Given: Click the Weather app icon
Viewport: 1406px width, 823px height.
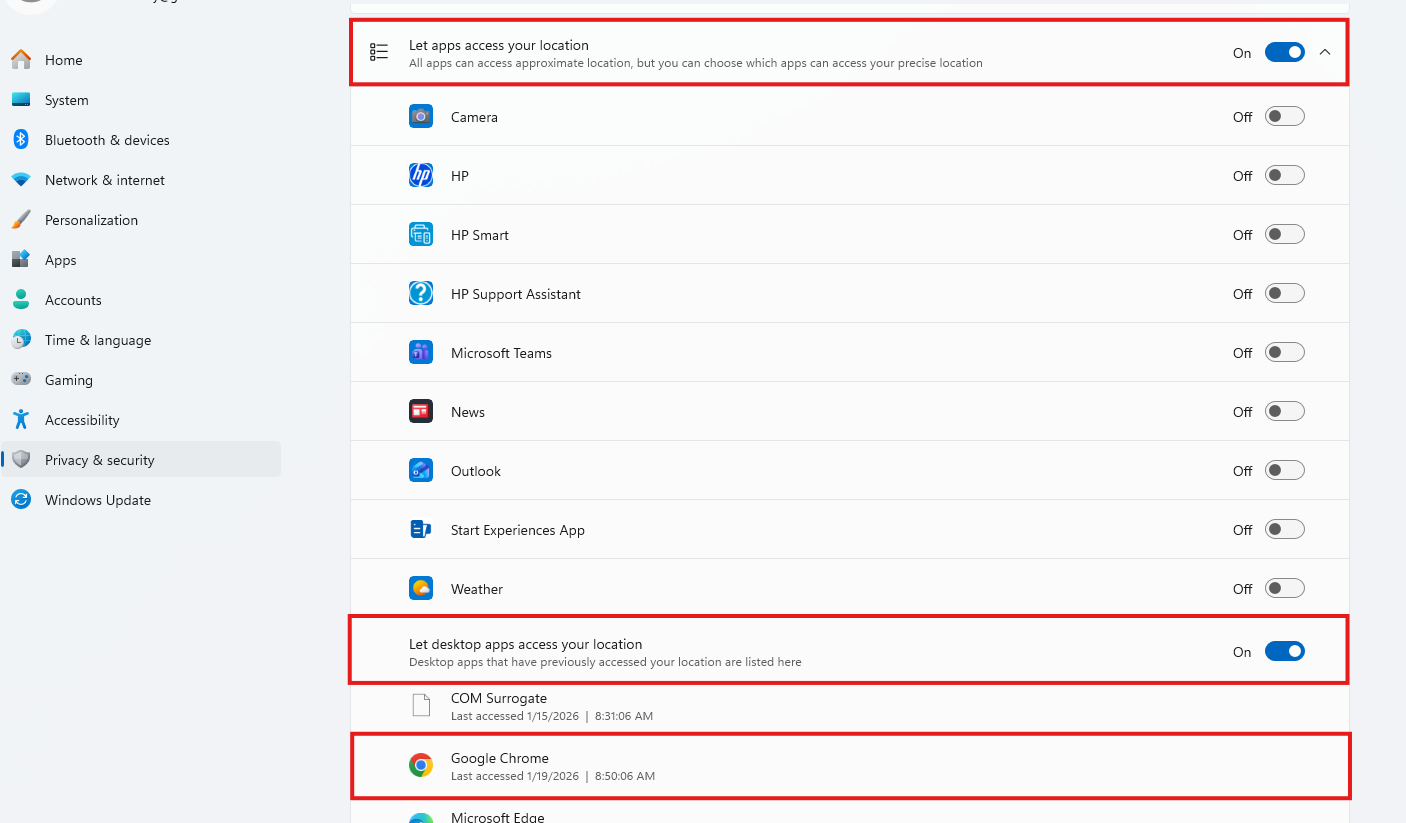Looking at the screenshot, I should click(x=421, y=589).
